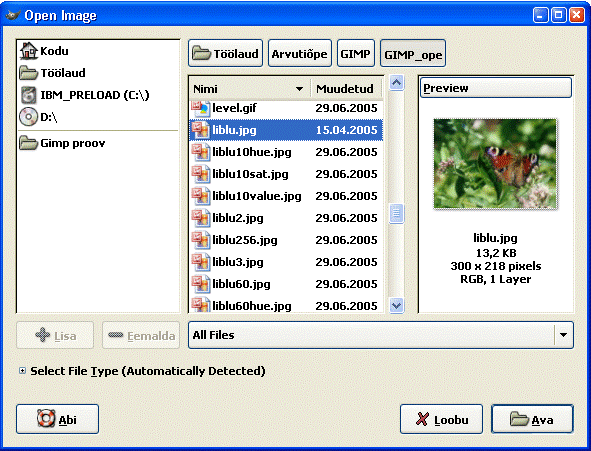Viewport: 591px width, 451px height.
Task: Open help with the Abi button
Action: [57, 419]
